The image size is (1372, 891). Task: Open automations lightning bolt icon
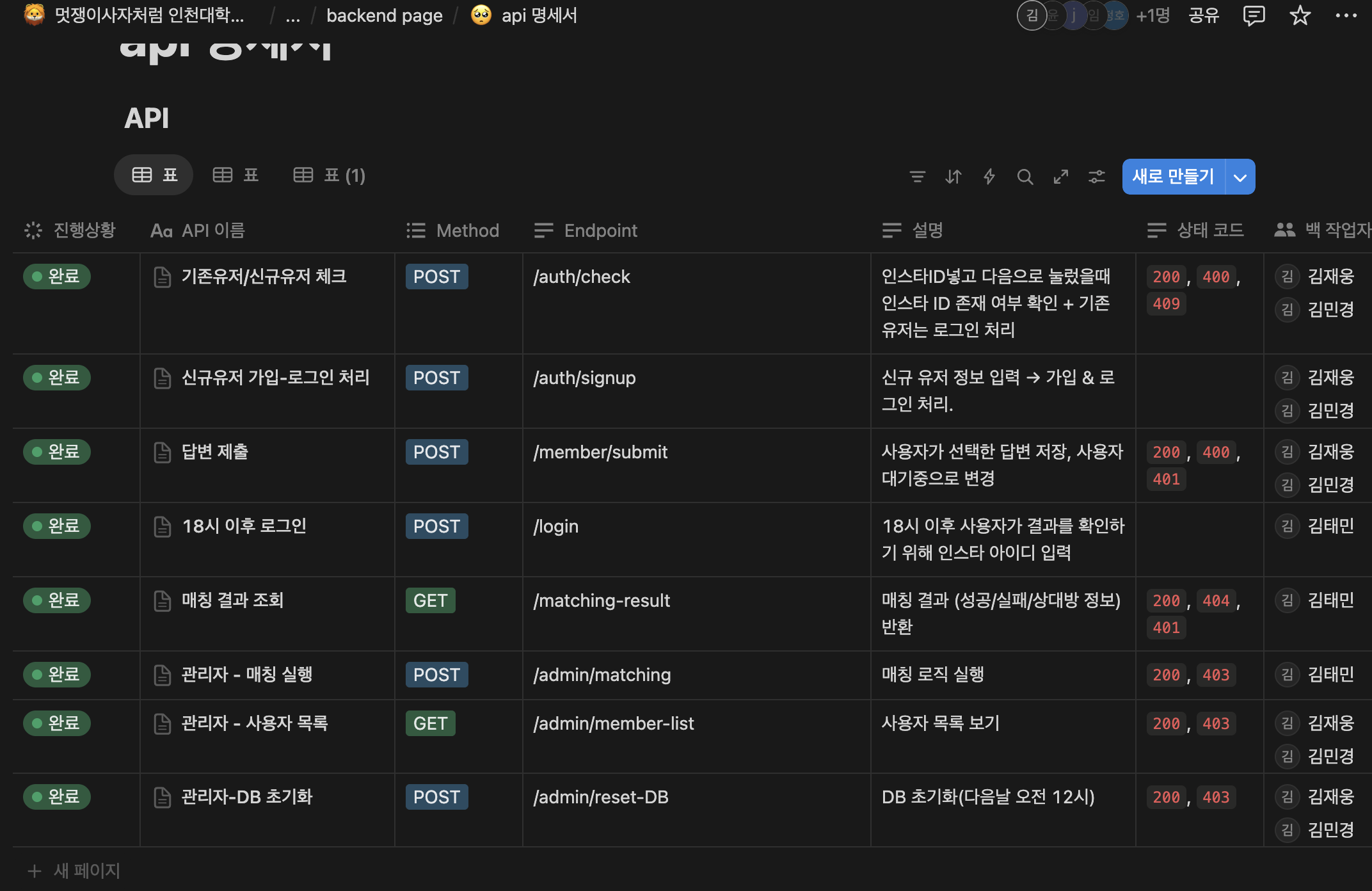point(989,177)
